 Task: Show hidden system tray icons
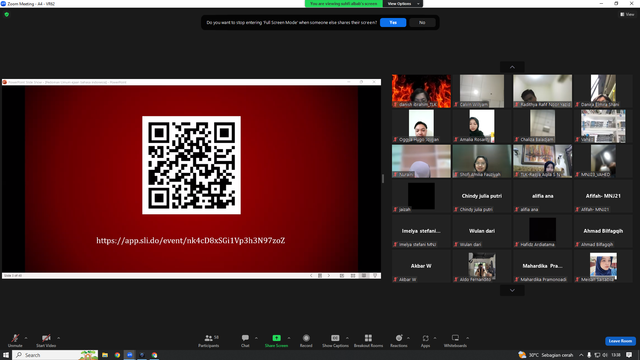coord(581,355)
